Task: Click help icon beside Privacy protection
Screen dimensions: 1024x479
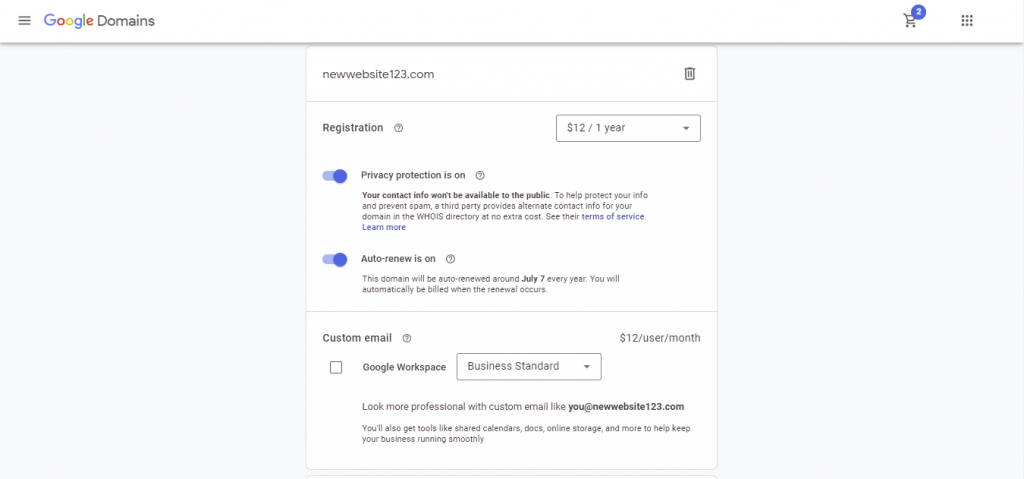Action: [480, 176]
